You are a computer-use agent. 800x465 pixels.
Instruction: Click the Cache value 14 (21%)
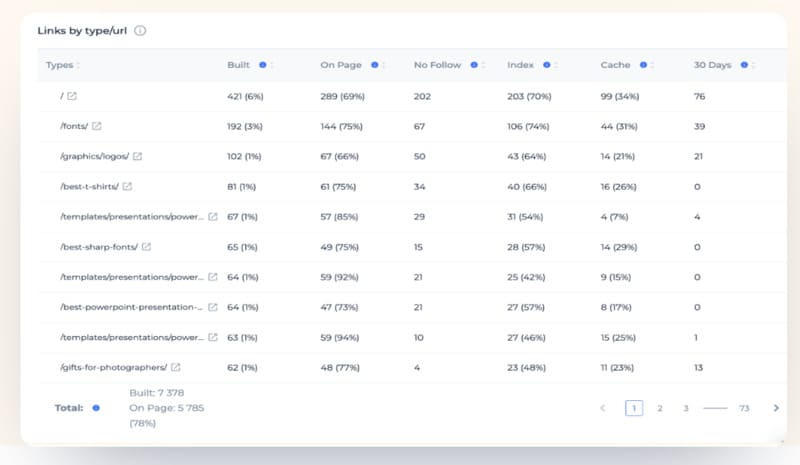[617, 156]
